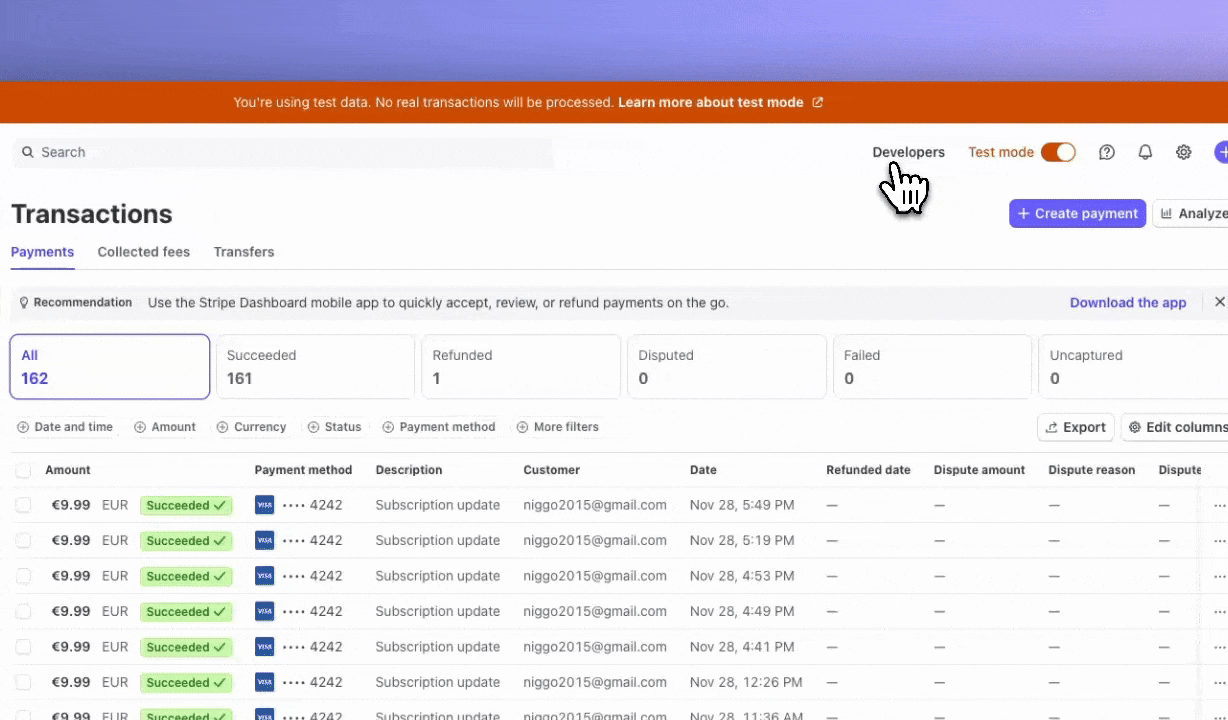
Task: Open the notifications bell
Action: tap(1145, 152)
